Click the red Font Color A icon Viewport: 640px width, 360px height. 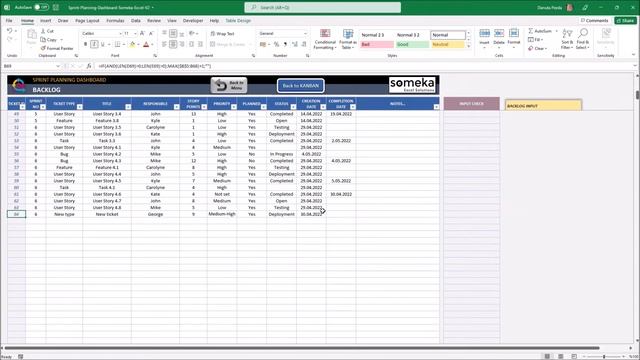click(x=146, y=44)
